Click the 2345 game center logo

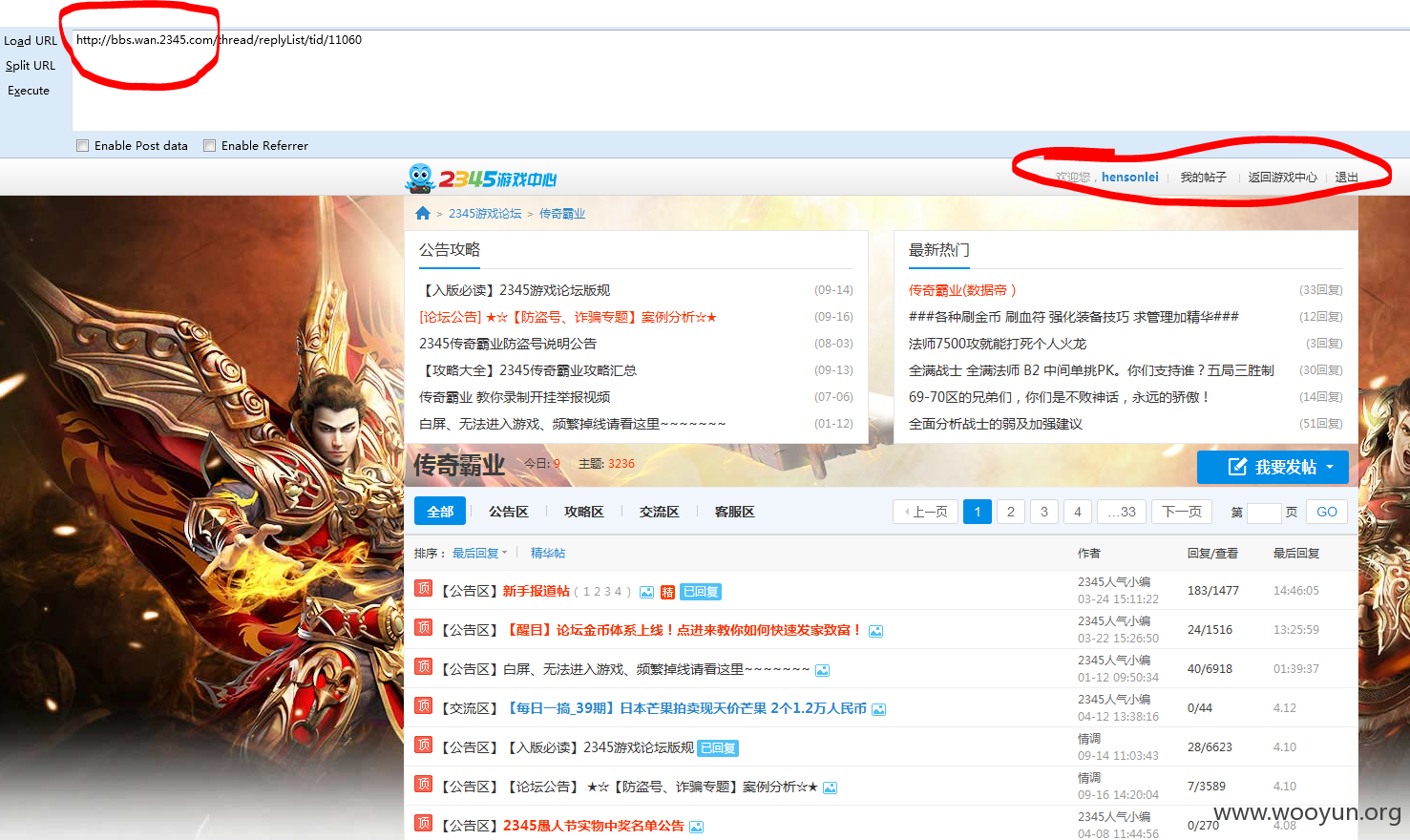pyautogui.click(x=481, y=178)
